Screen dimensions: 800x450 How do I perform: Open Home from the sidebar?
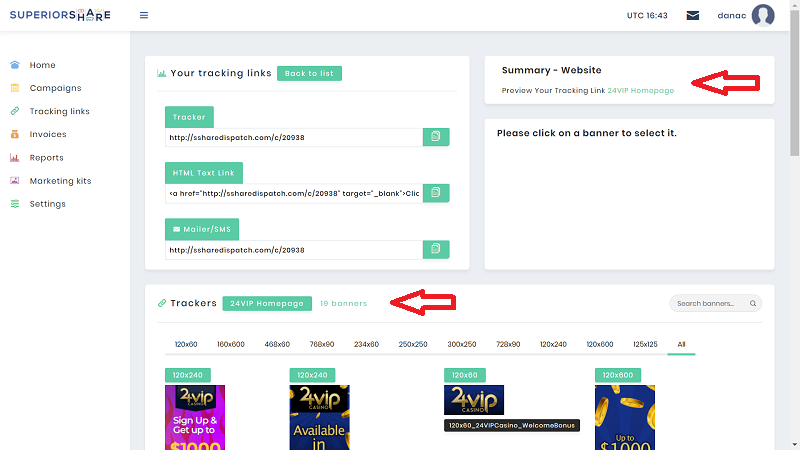click(42, 65)
